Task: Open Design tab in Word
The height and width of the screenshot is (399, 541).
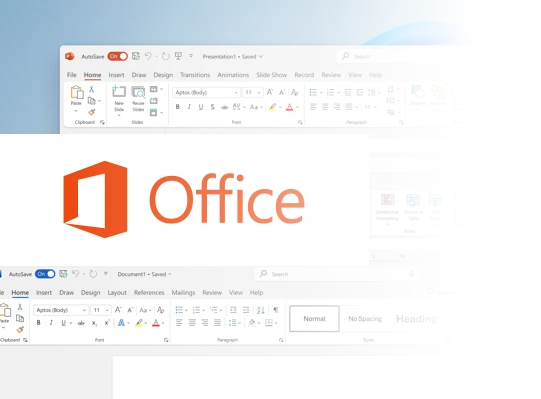Action: click(x=90, y=293)
